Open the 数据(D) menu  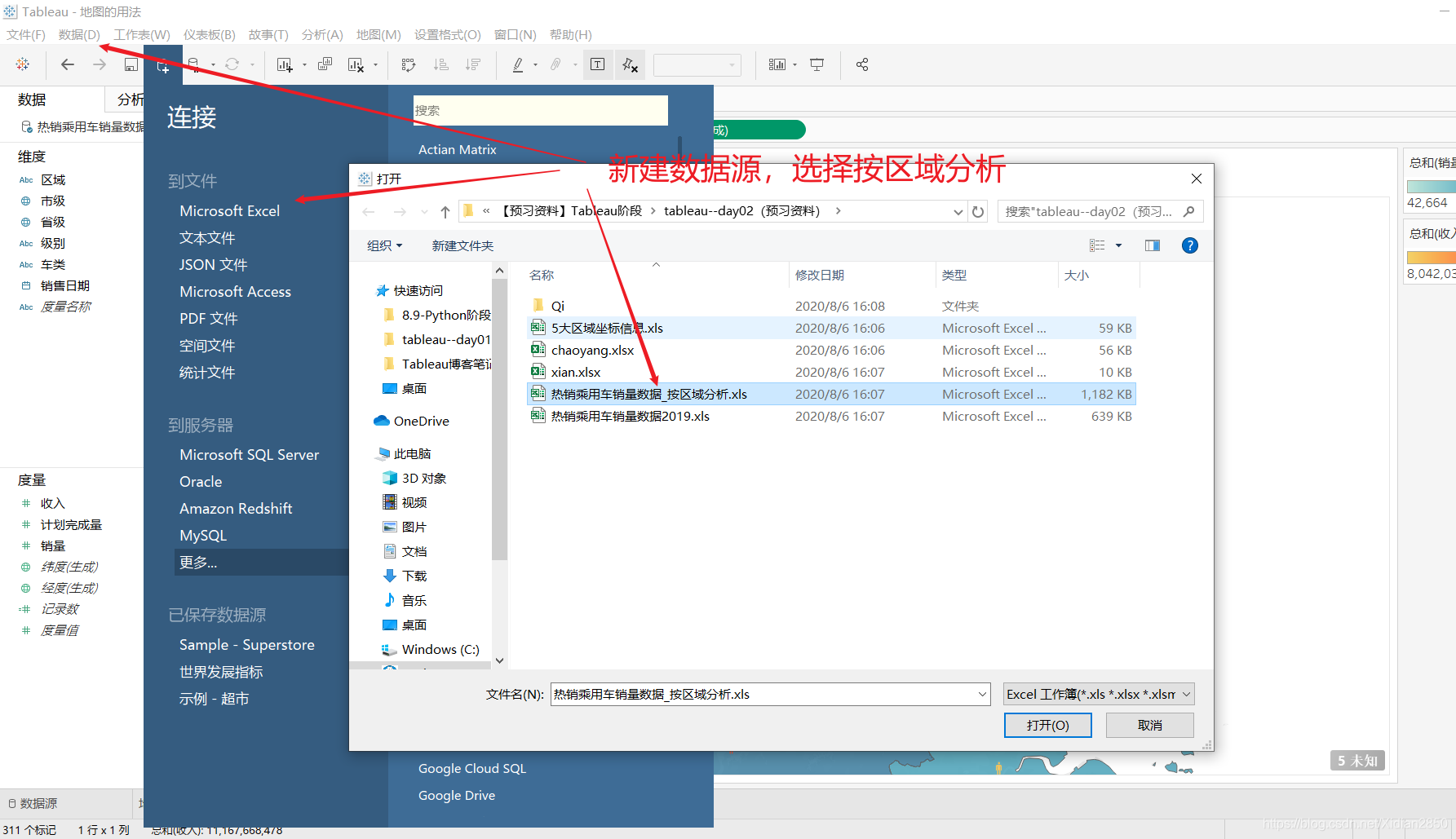(x=79, y=34)
